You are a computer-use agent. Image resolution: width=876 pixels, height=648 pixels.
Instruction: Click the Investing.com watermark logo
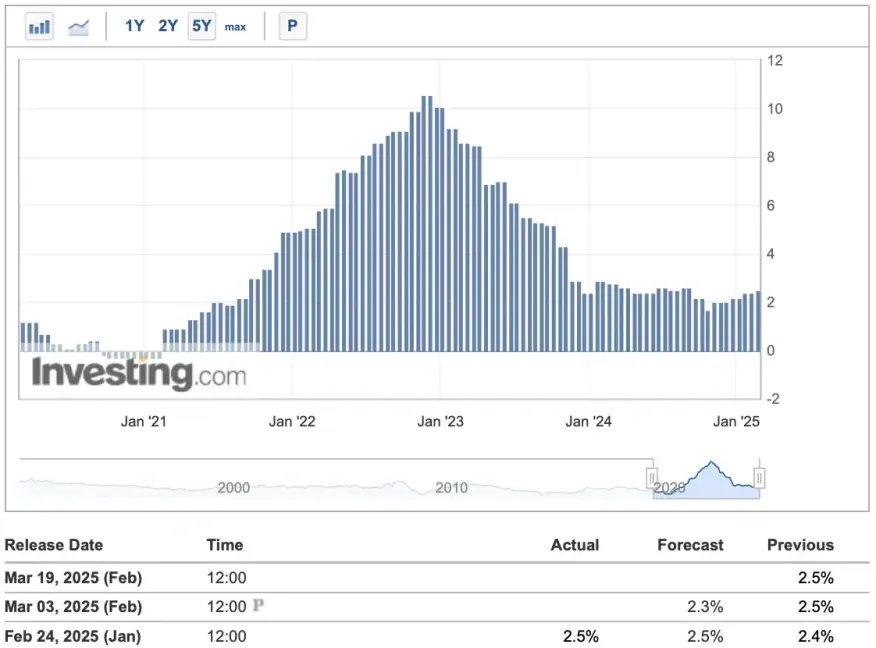[138, 374]
